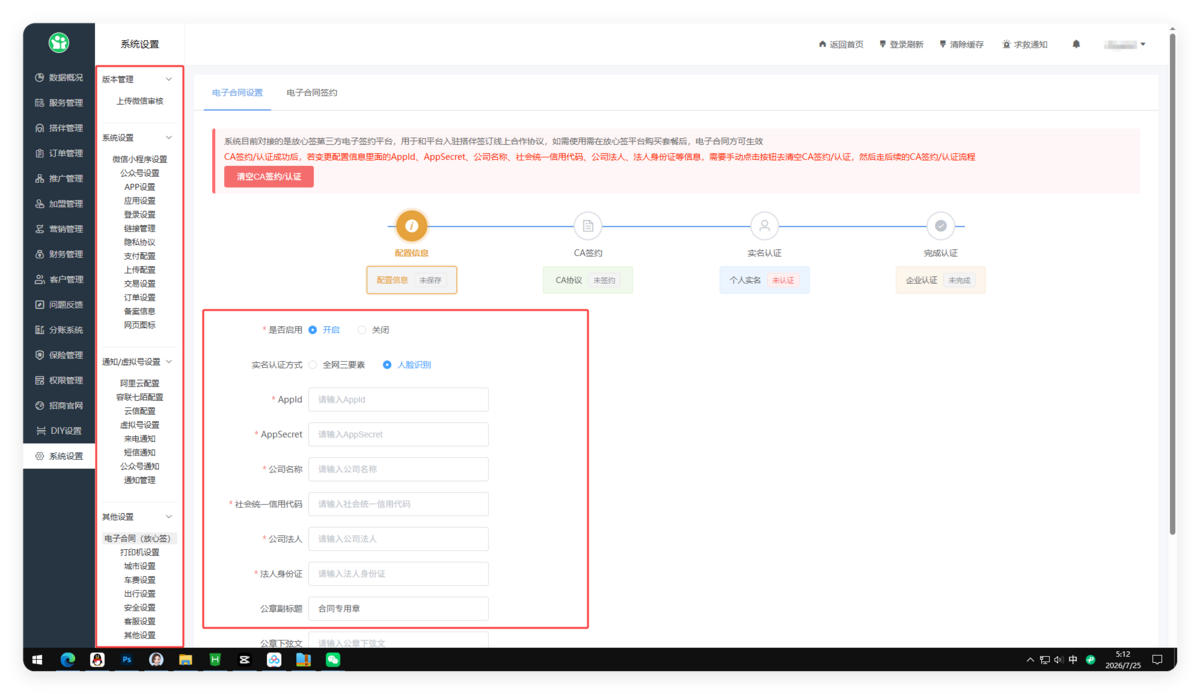1200x694 pixels.
Task: Open 加盟管理 sidebar section
Action: [x=59, y=204]
